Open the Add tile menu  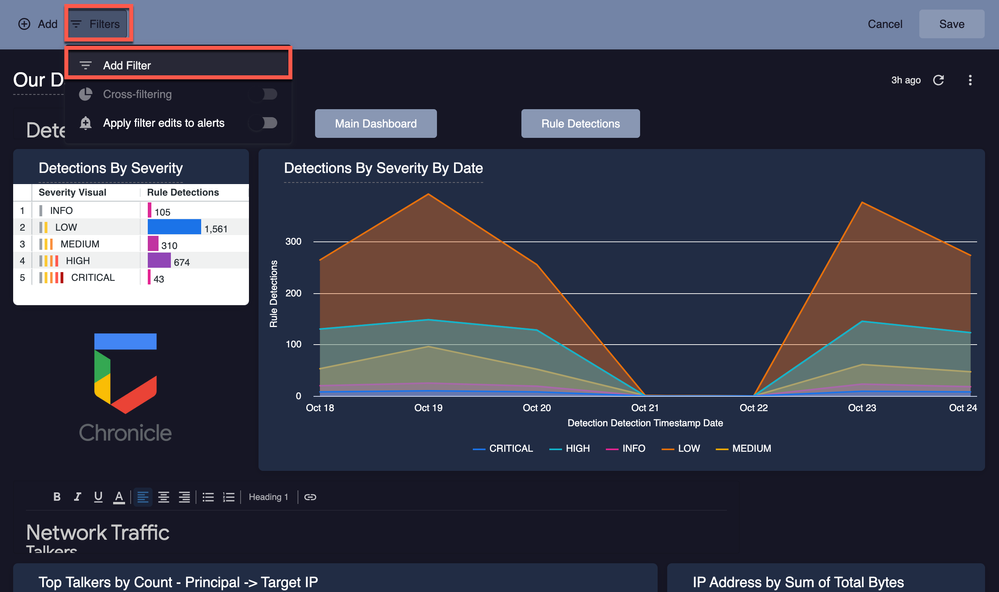point(38,24)
